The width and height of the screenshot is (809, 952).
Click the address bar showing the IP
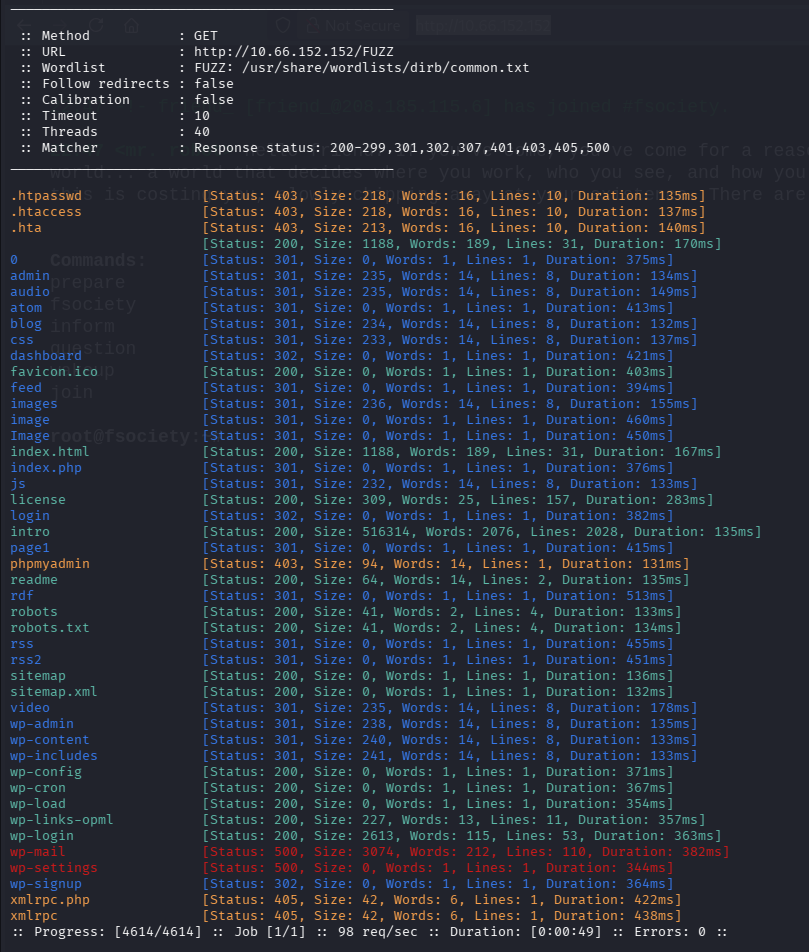click(483, 25)
